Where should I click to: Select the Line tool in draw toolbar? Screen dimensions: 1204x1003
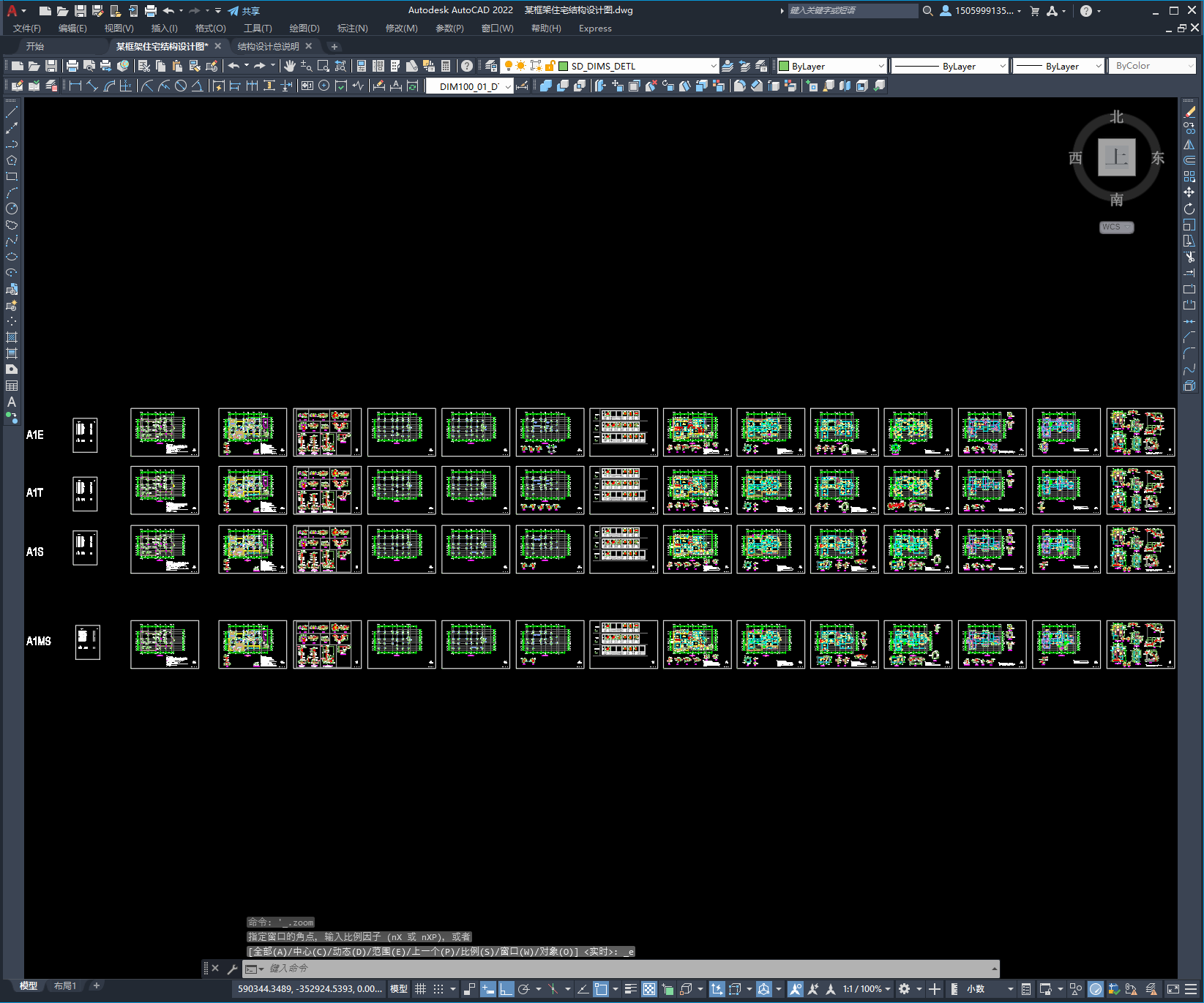pyautogui.click(x=12, y=112)
